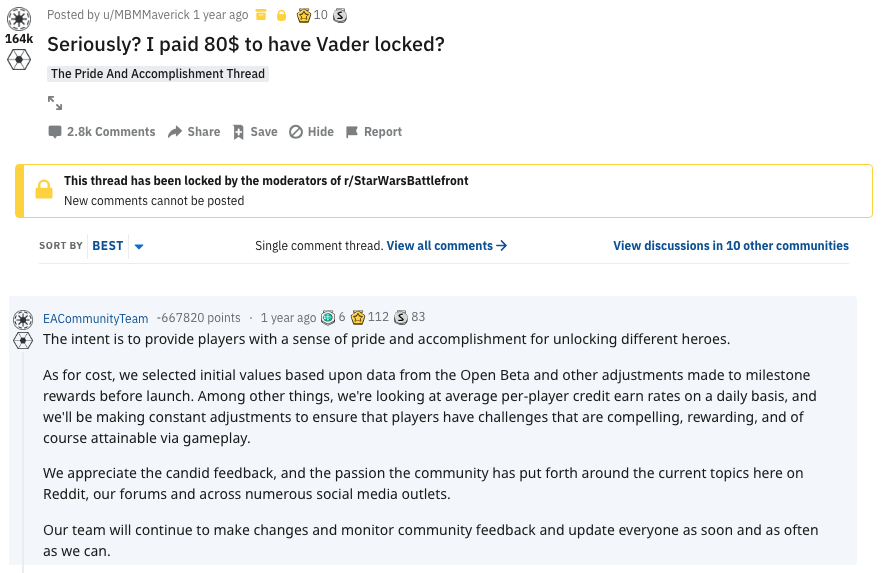The width and height of the screenshot is (888, 573).
Task: Click the silver award icon on the post
Action: 340,15
